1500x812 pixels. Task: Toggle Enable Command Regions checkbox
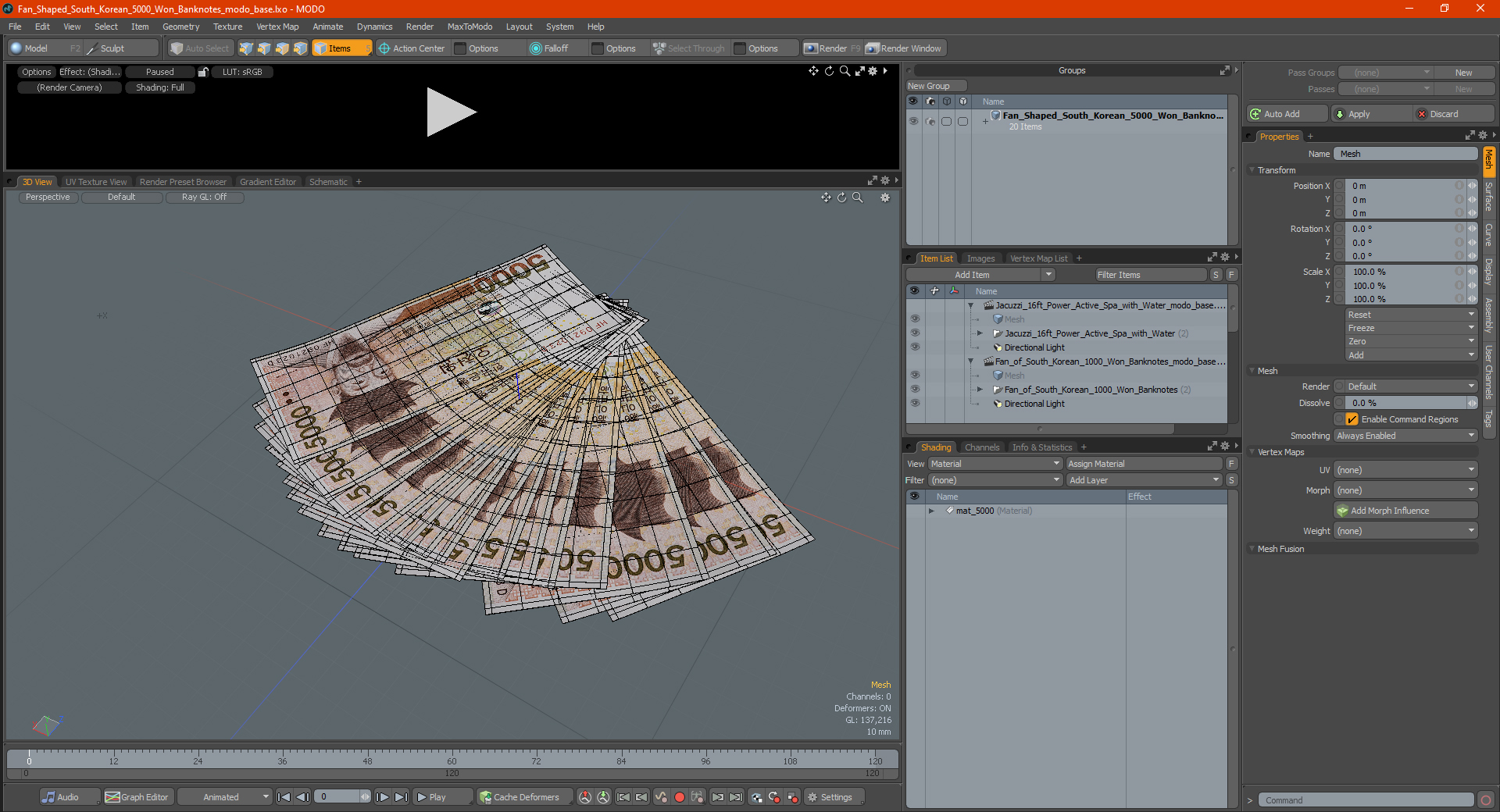click(1352, 419)
